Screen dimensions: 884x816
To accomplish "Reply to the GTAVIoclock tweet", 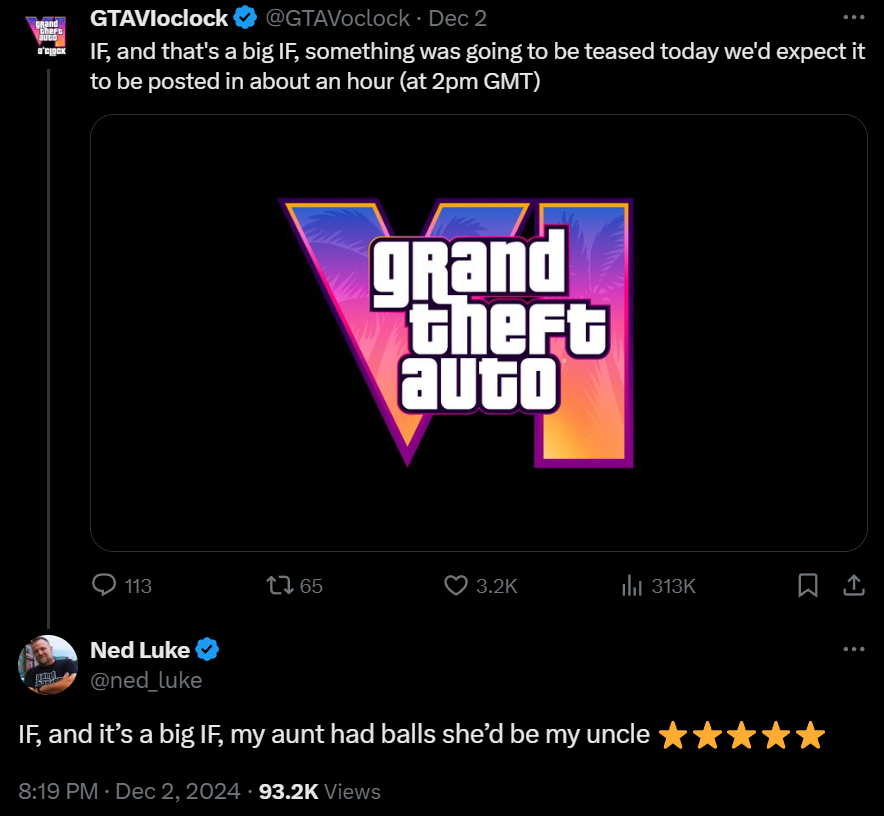I will (105, 585).
